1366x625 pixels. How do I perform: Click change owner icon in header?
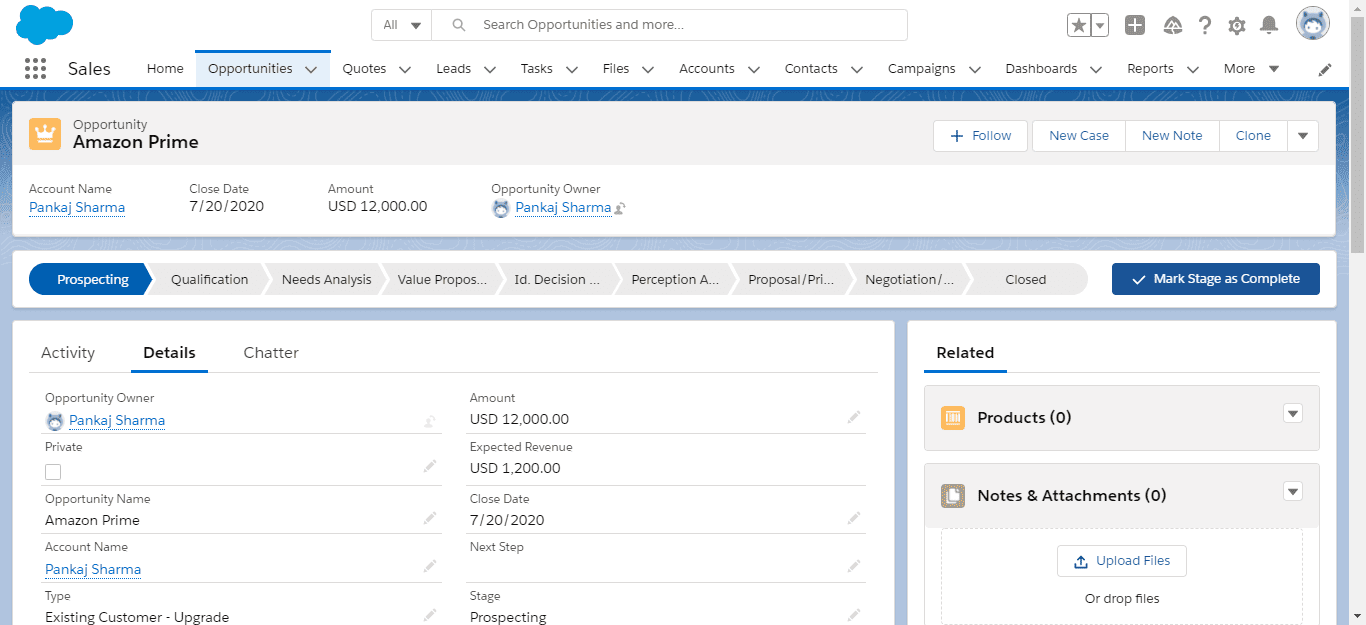620,208
